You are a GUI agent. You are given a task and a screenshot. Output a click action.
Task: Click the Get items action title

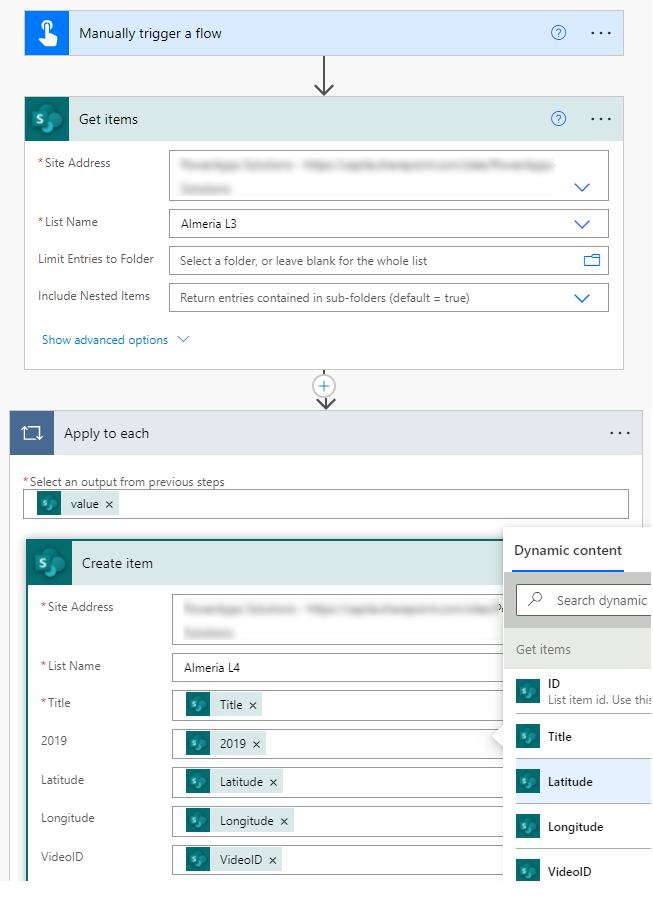point(108,119)
